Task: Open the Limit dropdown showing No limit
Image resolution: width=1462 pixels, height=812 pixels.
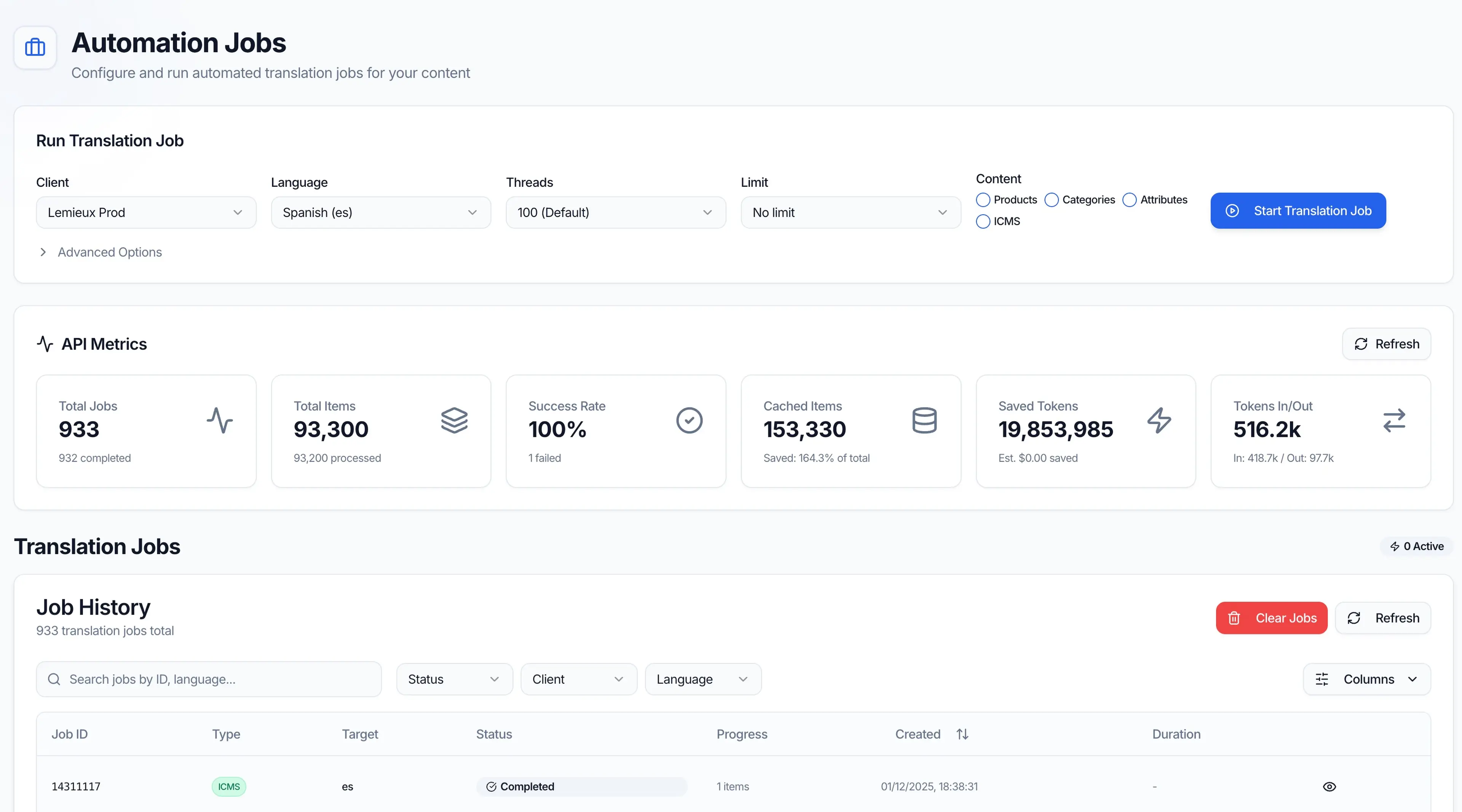Action: coord(851,213)
